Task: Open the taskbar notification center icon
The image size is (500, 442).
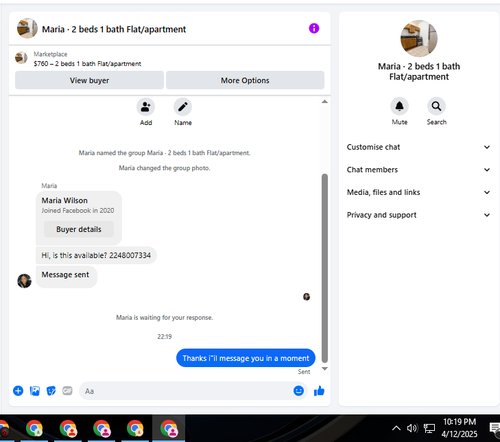Action: click(495, 428)
